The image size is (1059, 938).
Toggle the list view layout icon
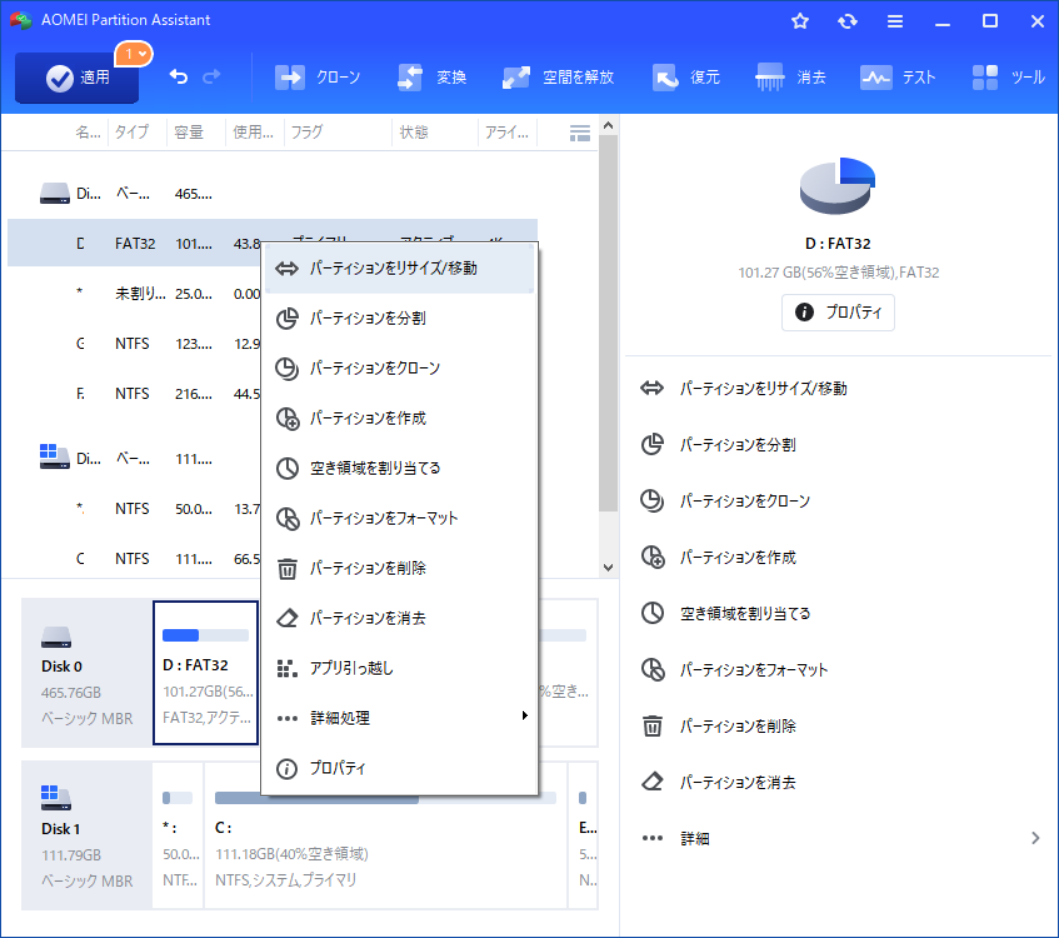(x=579, y=133)
